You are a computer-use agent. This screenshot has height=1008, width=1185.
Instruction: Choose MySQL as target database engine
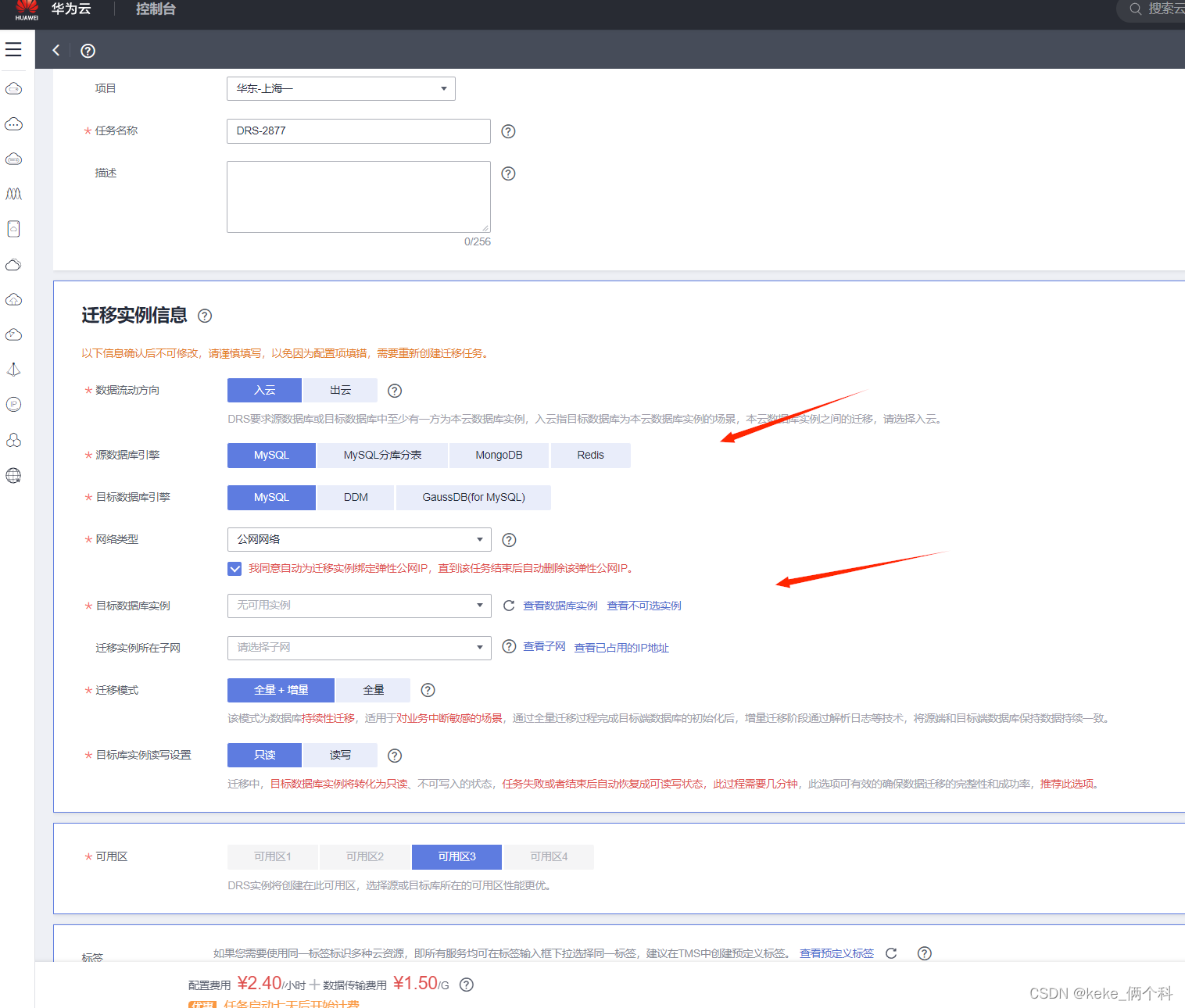point(271,498)
